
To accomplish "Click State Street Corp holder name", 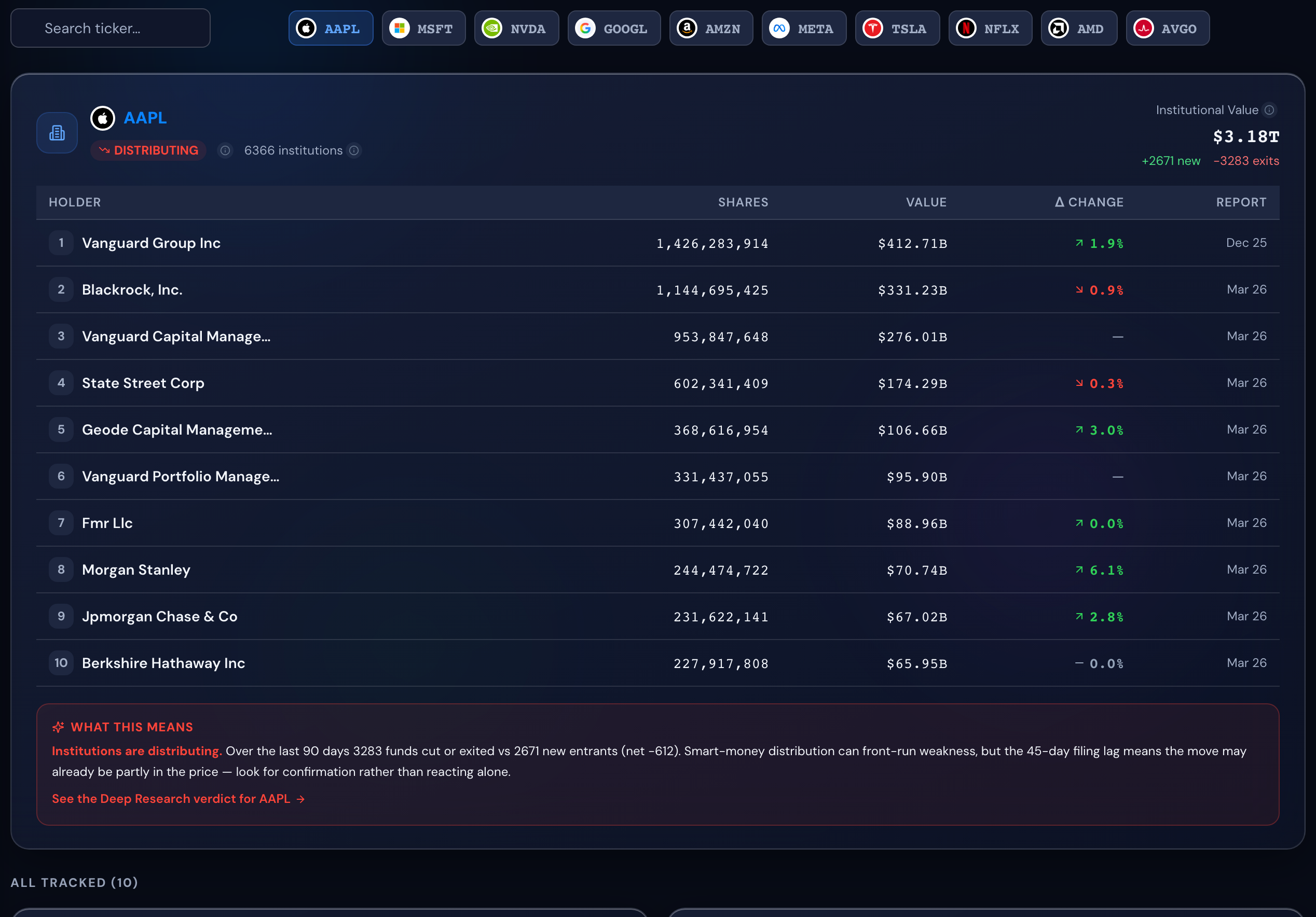I will 143,383.
